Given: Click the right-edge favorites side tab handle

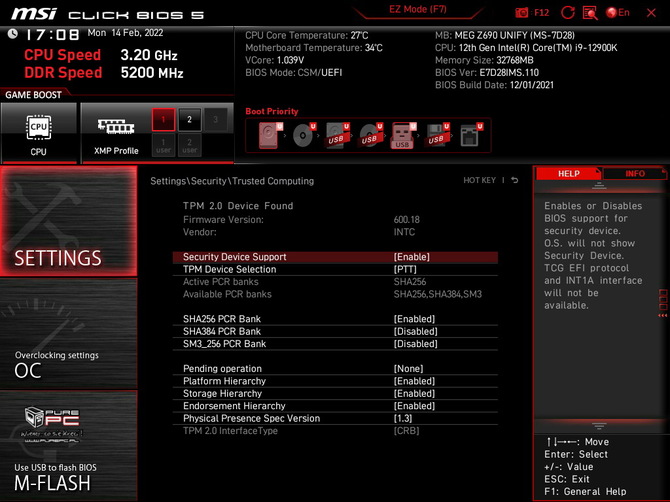Looking at the screenshot, I should 663,303.
